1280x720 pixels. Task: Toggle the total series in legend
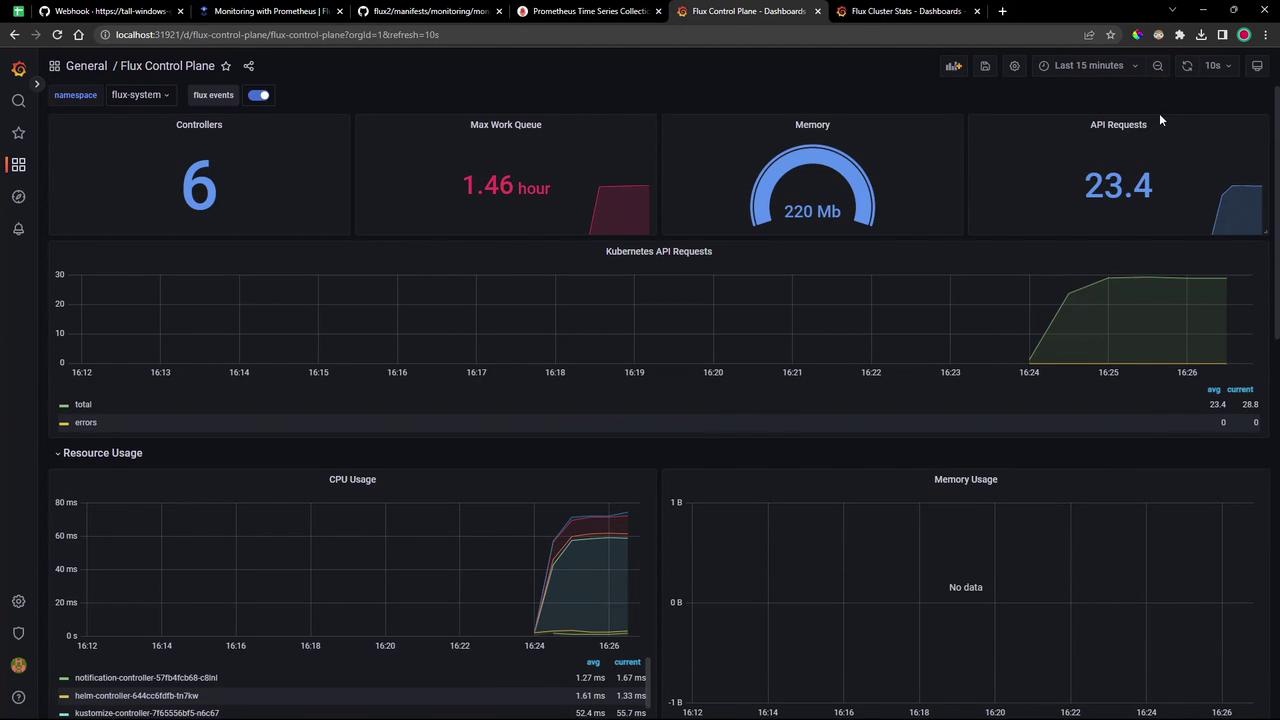(83, 405)
